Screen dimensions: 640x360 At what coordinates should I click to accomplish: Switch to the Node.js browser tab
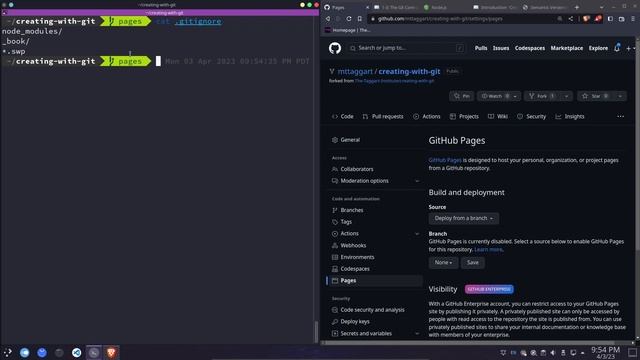coord(445,7)
